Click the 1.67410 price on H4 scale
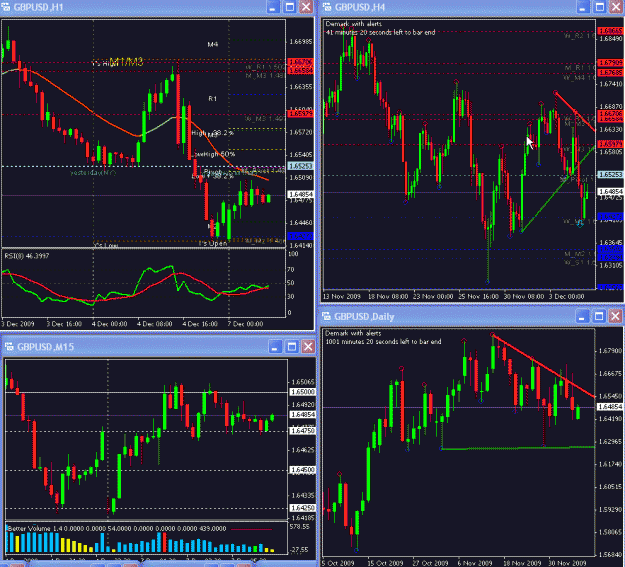 click(x=611, y=84)
